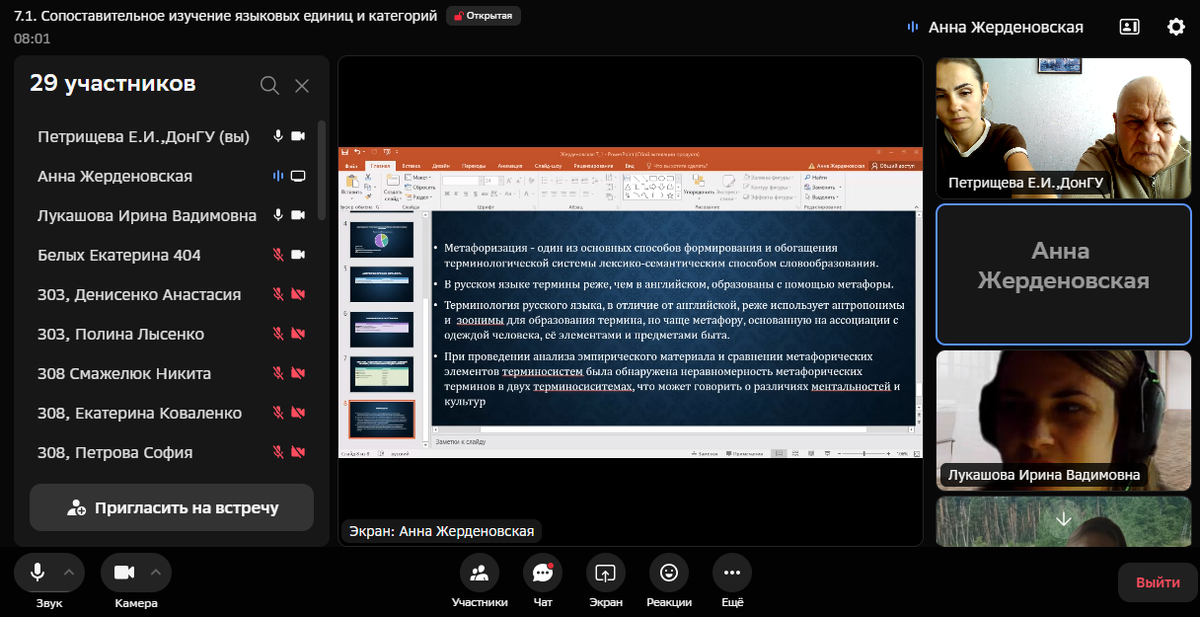
Task: Select slide 8 thumbnail in shared PowerPoint
Action: pyautogui.click(x=381, y=420)
